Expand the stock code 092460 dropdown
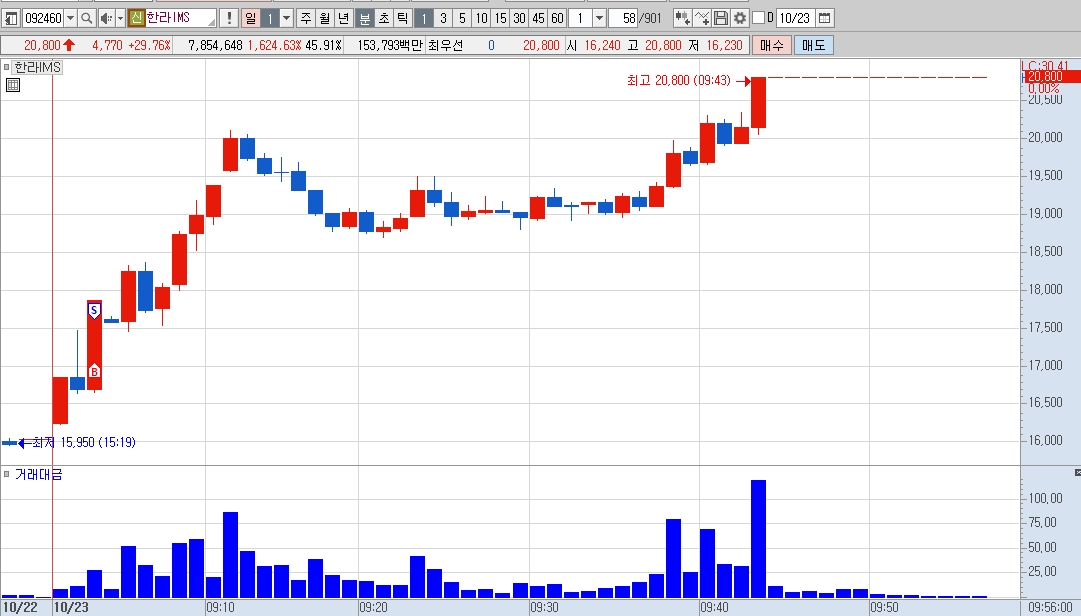This screenshot has height=616, width=1081. click(x=70, y=18)
